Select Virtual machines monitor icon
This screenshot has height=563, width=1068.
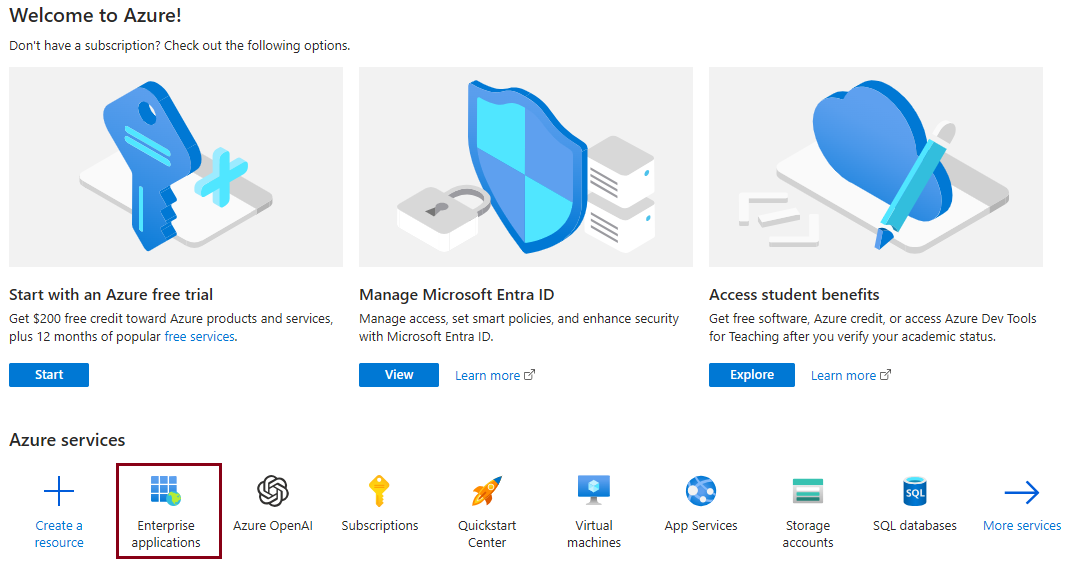point(594,490)
